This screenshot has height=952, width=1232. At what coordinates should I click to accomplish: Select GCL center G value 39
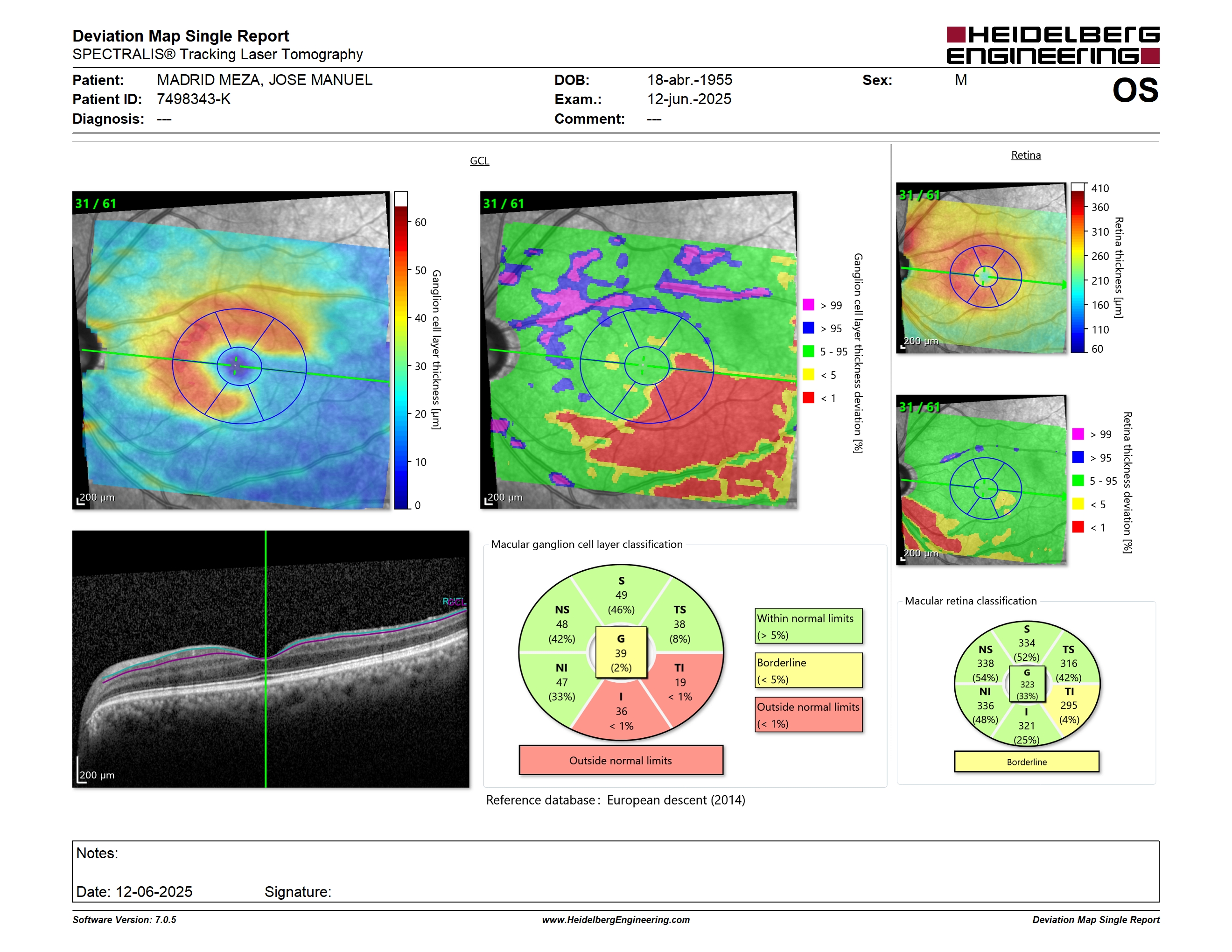click(x=621, y=653)
